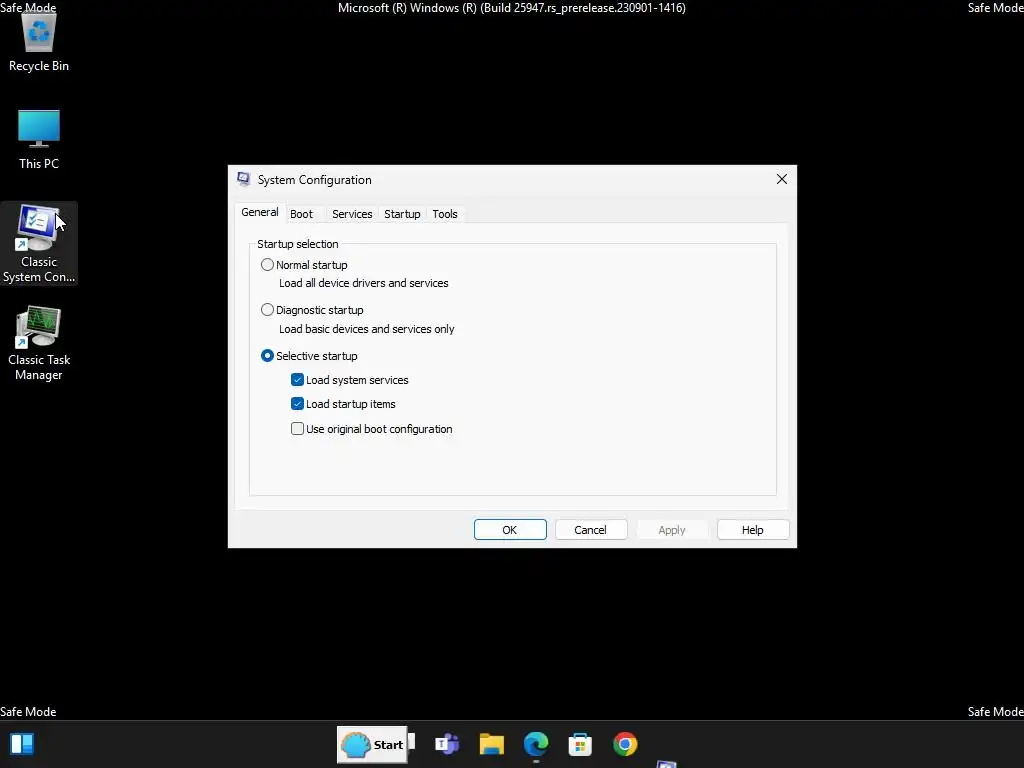The width and height of the screenshot is (1024, 768).
Task: Select the Normal startup radio button
Action: coord(267,264)
